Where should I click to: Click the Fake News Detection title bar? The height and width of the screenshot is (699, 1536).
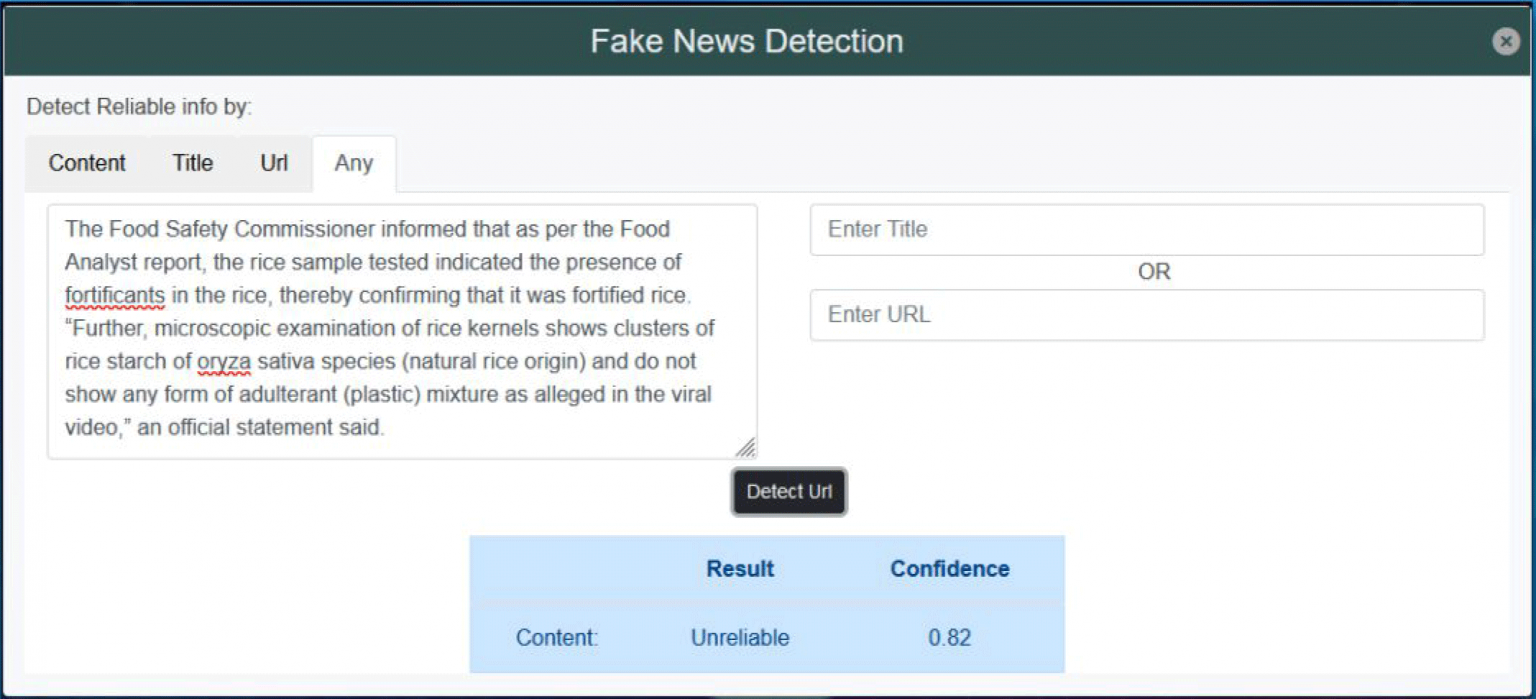pyautogui.click(x=747, y=41)
